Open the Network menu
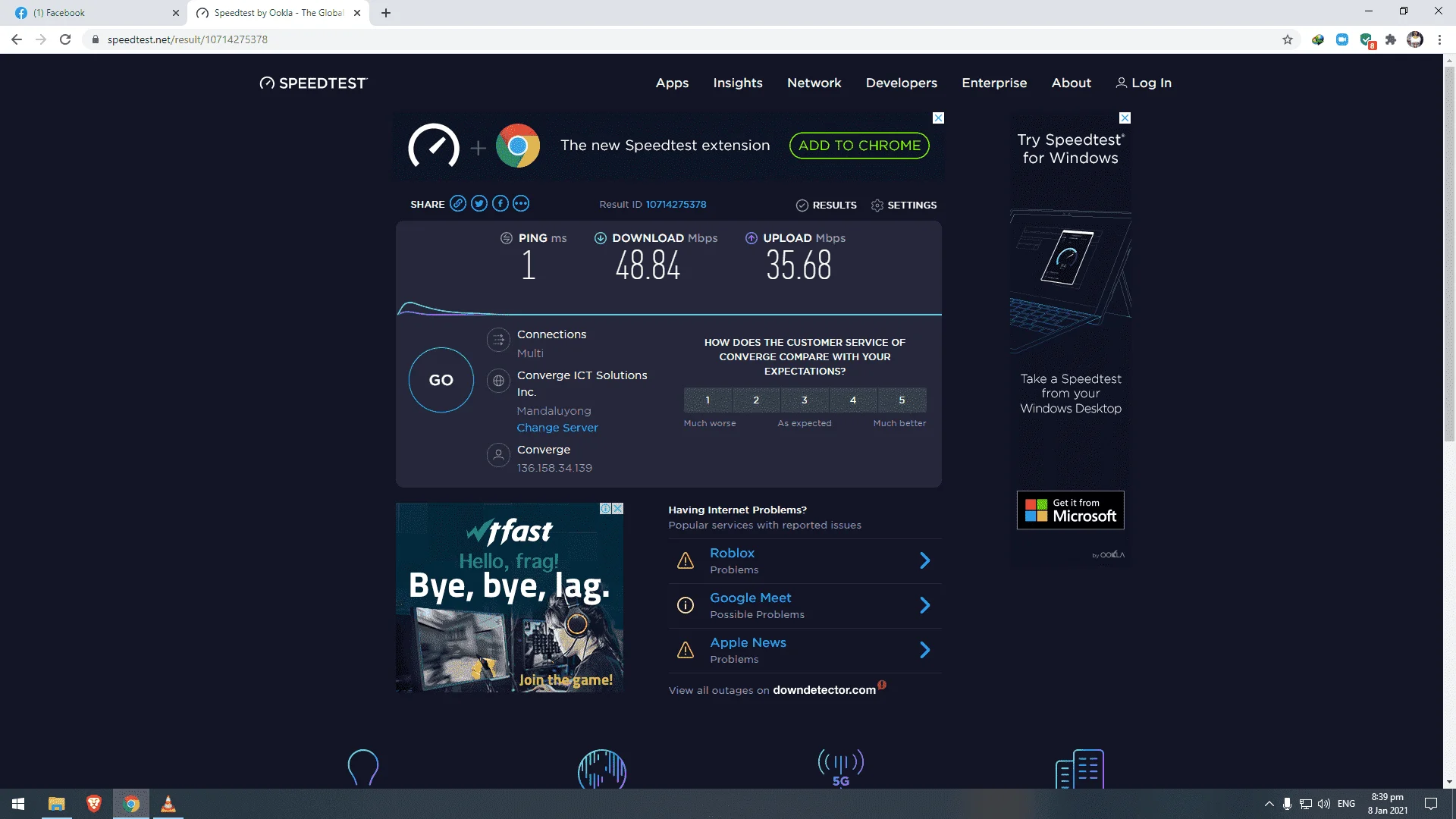The image size is (1456, 819). point(814,83)
